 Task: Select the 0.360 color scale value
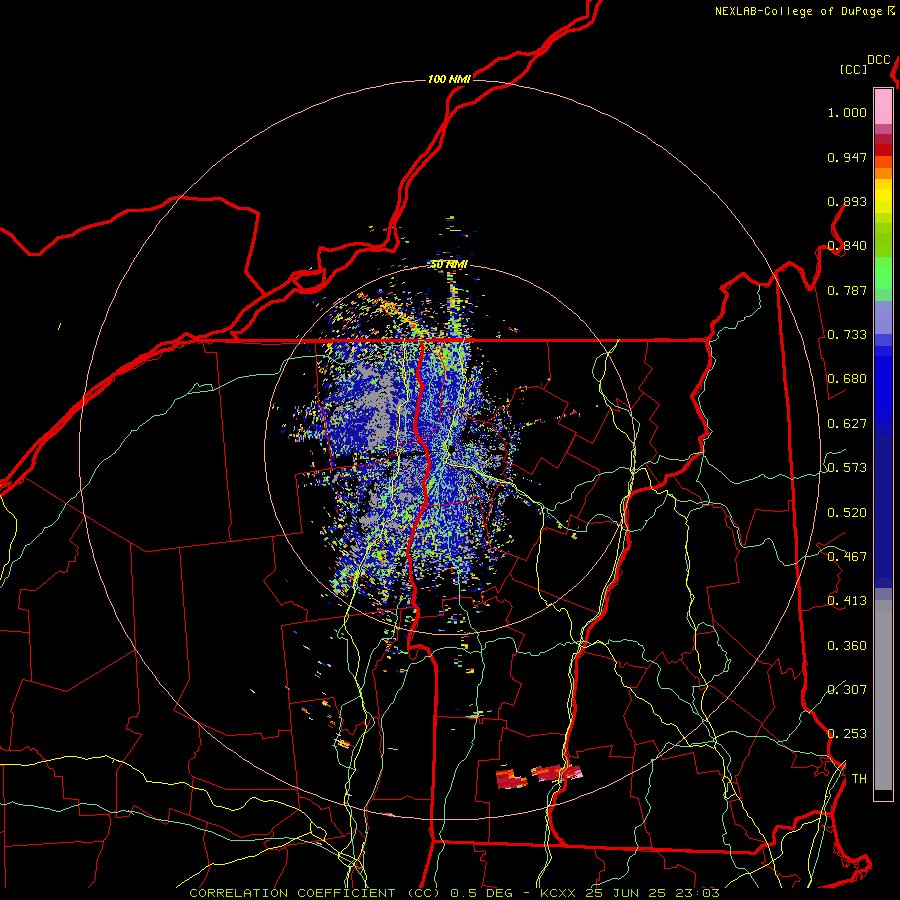(x=847, y=646)
